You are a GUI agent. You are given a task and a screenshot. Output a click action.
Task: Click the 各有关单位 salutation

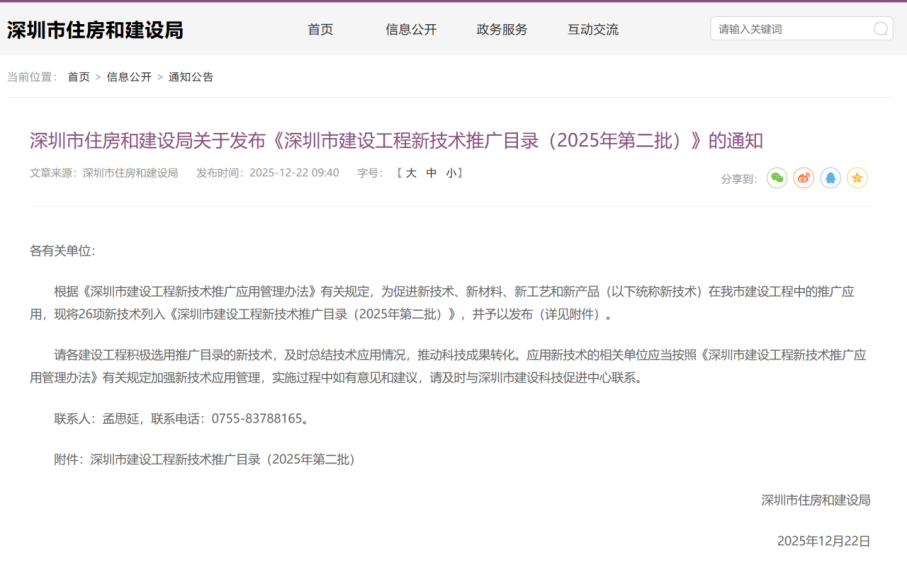[62, 251]
